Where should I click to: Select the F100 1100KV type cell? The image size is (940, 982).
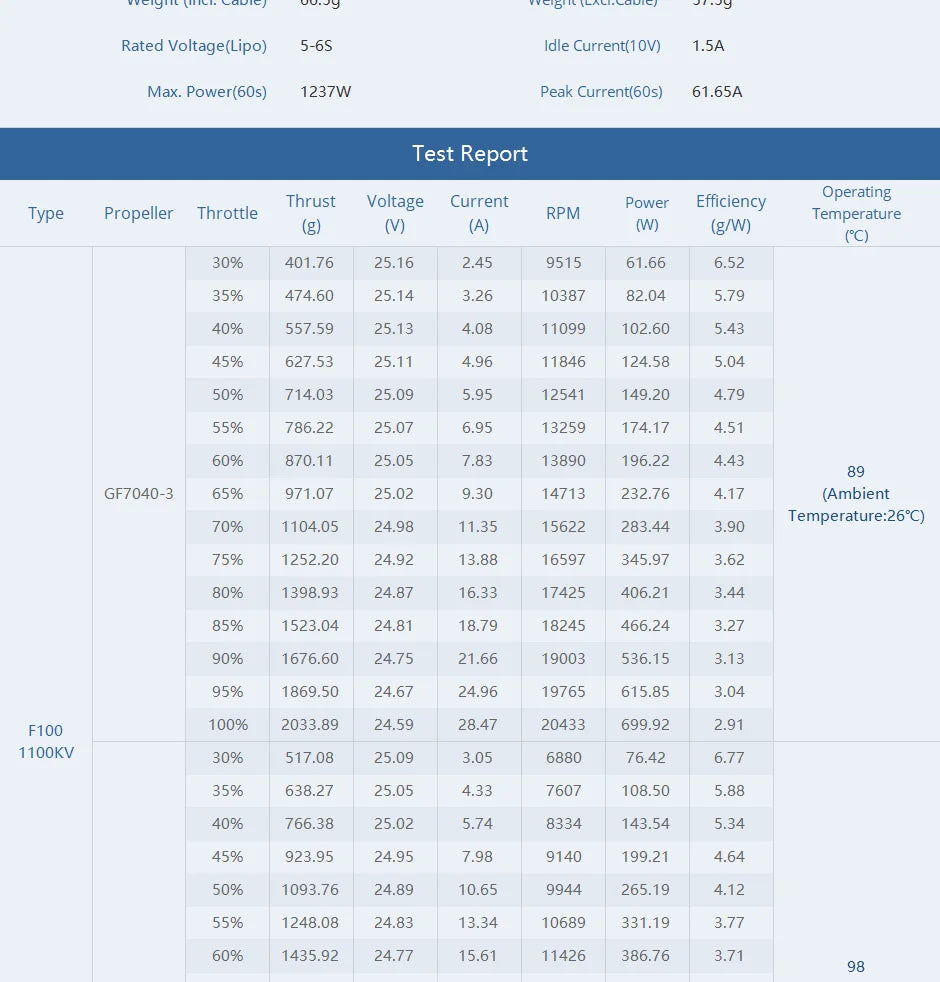point(46,741)
